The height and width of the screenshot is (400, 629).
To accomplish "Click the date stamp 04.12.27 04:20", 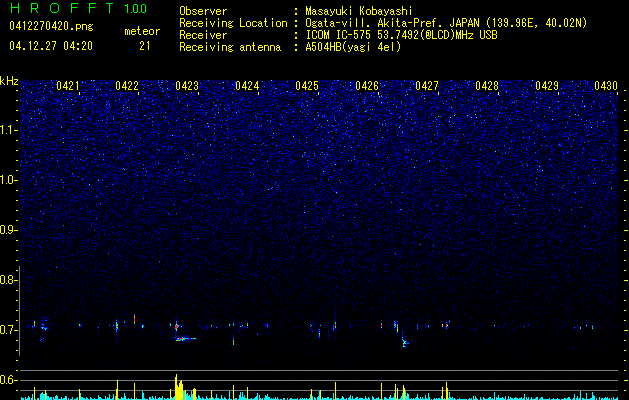I will tap(51, 46).
